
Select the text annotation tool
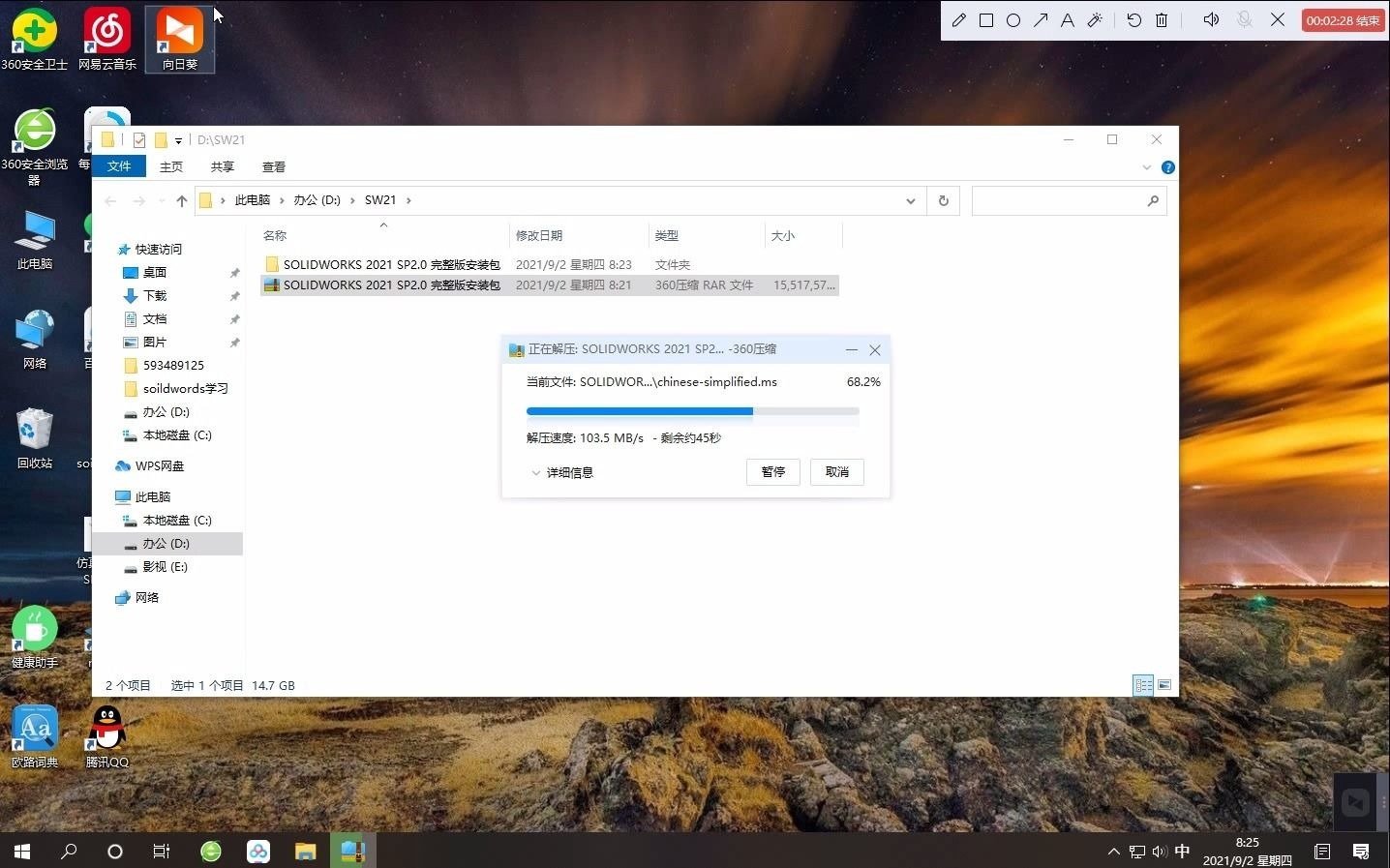point(1068,20)
